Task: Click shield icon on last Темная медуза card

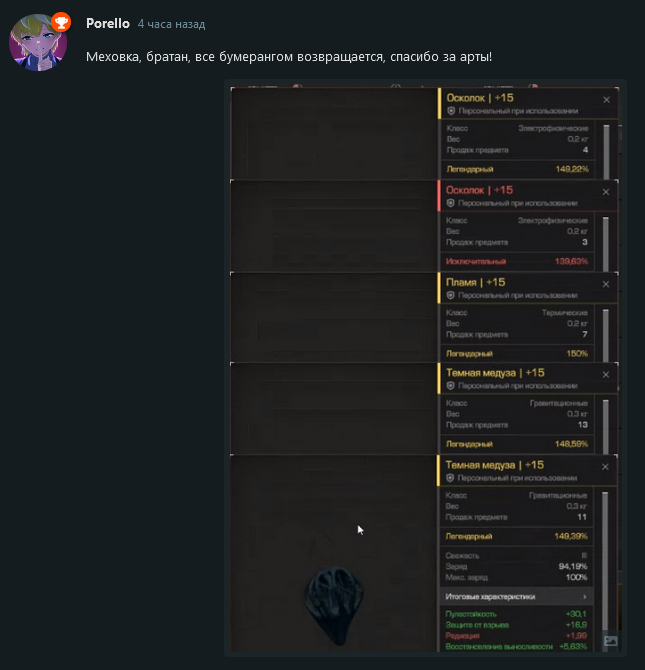Action: point(450,478)
